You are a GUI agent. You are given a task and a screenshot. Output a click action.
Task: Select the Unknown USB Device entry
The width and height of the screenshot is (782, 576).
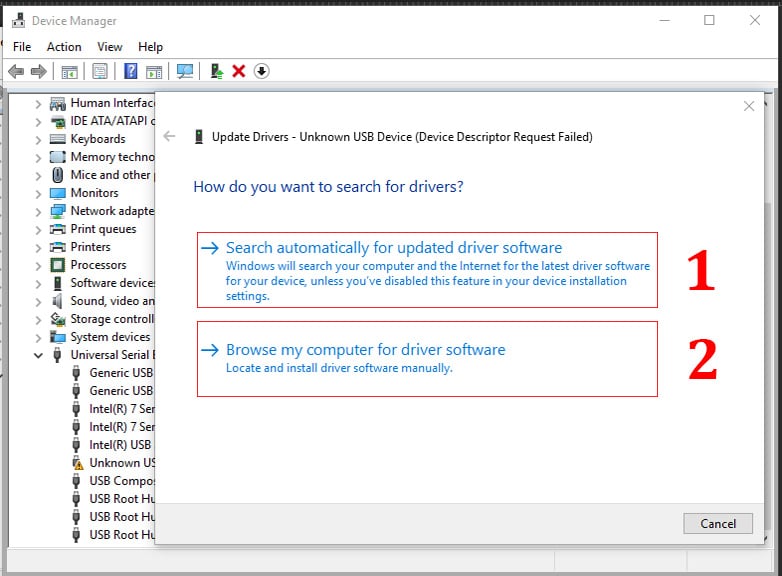tap(122, 463)
